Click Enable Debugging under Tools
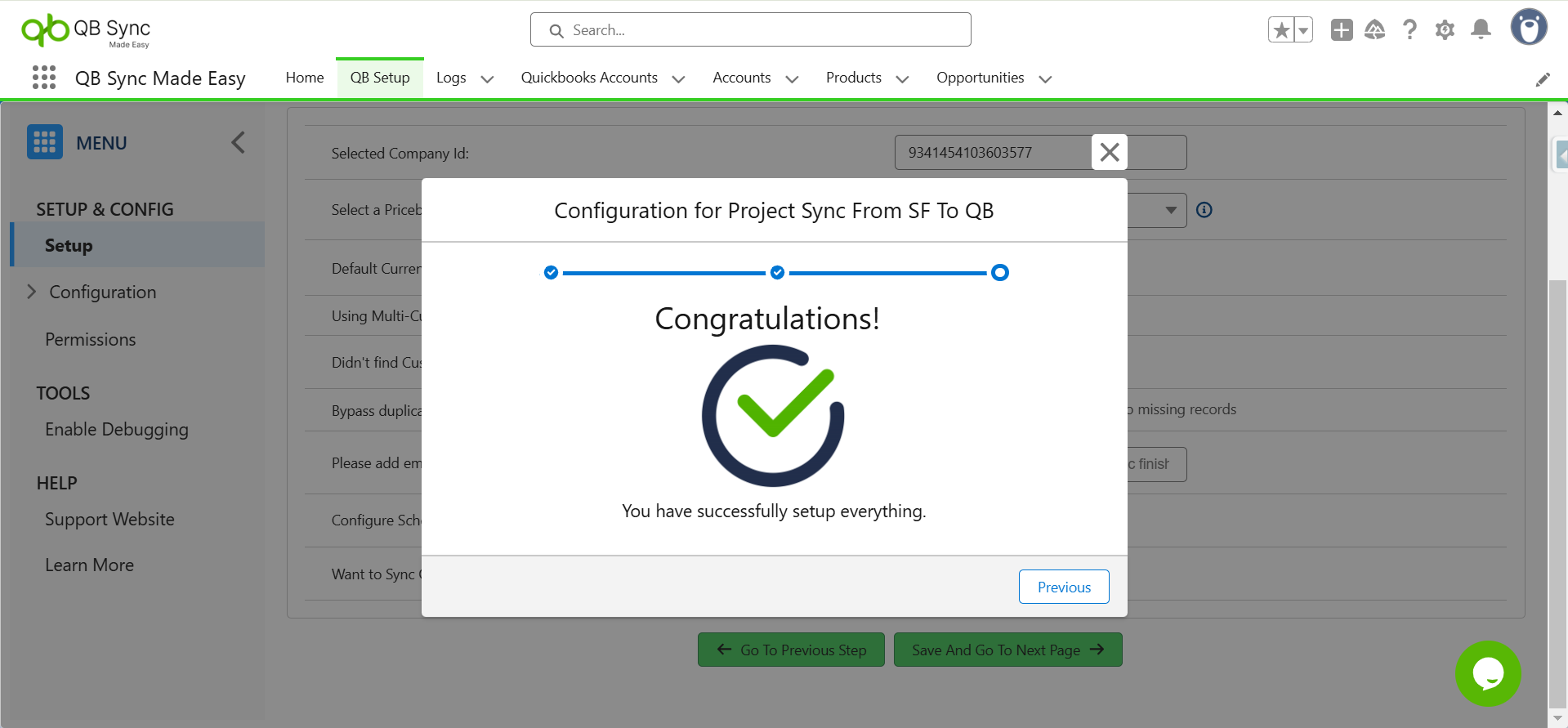 [x=117, y=430]
